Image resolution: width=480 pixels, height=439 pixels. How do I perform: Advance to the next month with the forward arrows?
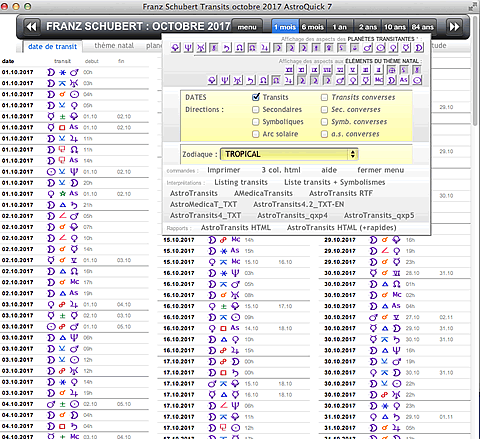454,26
